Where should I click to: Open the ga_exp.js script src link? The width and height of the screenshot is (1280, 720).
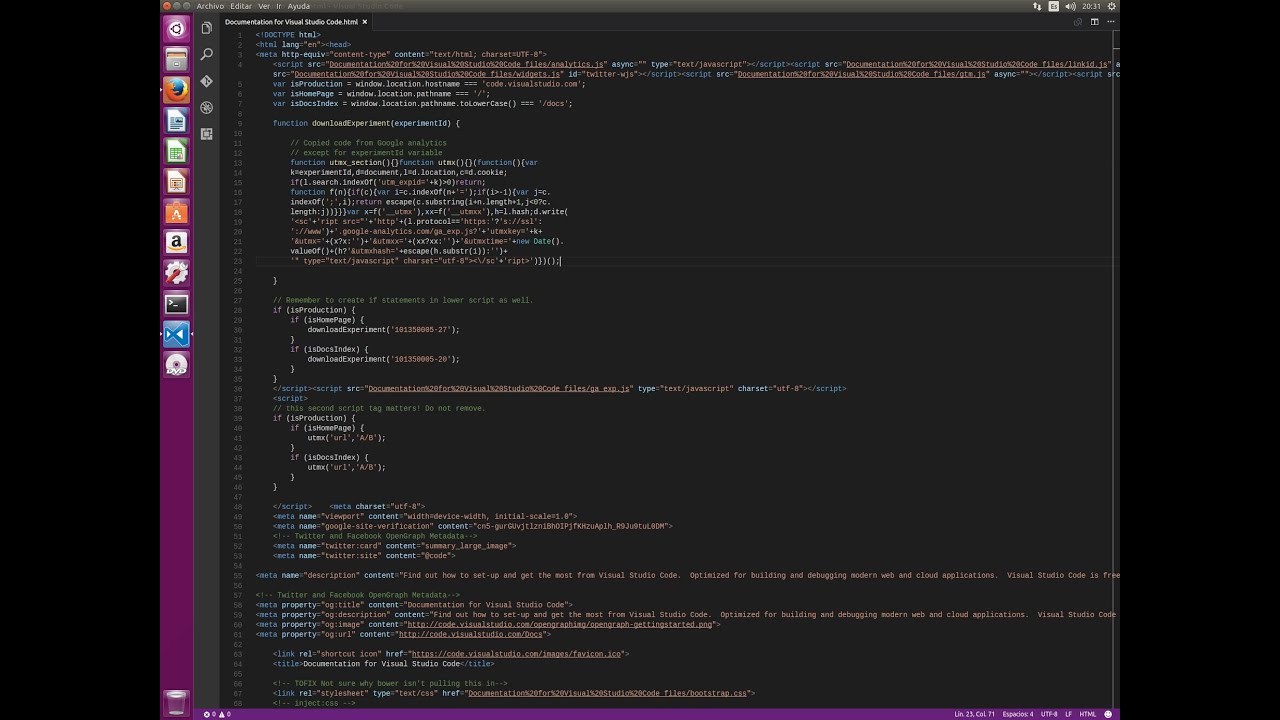498,388
